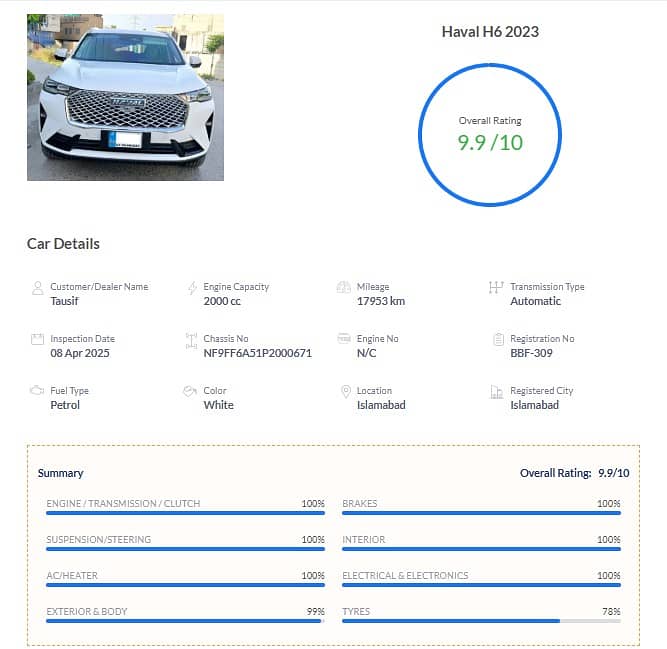This screenshot has width=667, height=649.
Task: Click the transmission type gear-shift icon
Action: [496, 287]
